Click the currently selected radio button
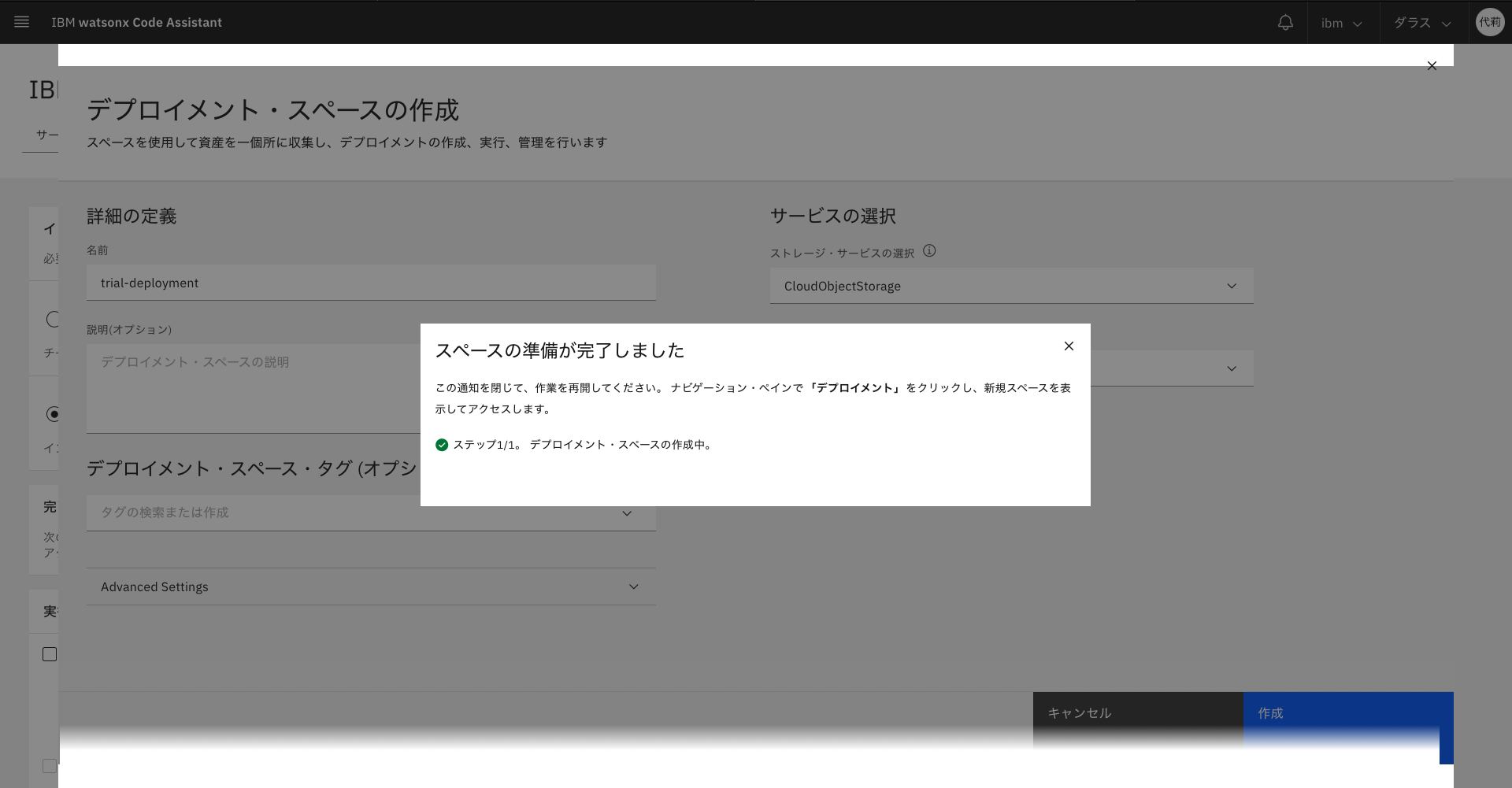 click(54, 414)
